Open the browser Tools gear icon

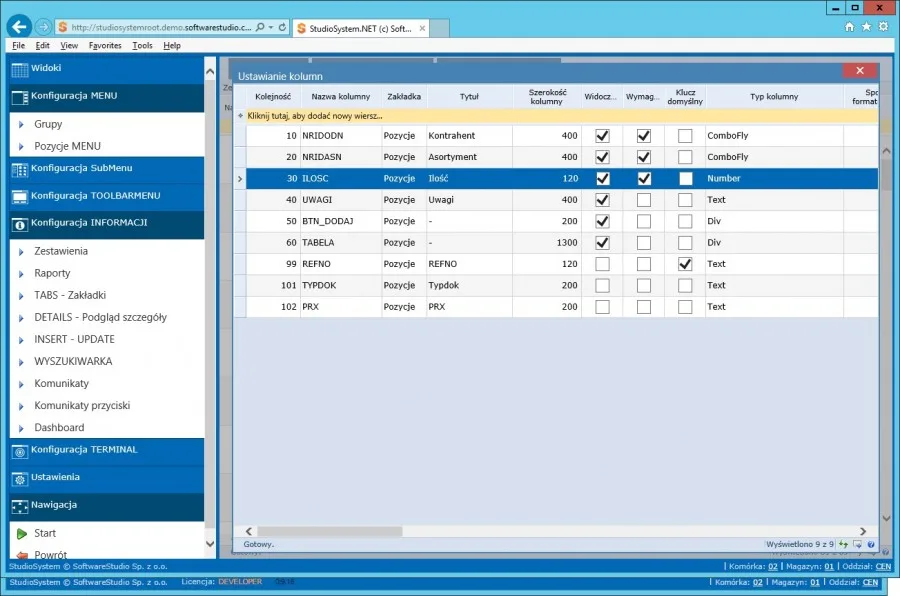883,26
